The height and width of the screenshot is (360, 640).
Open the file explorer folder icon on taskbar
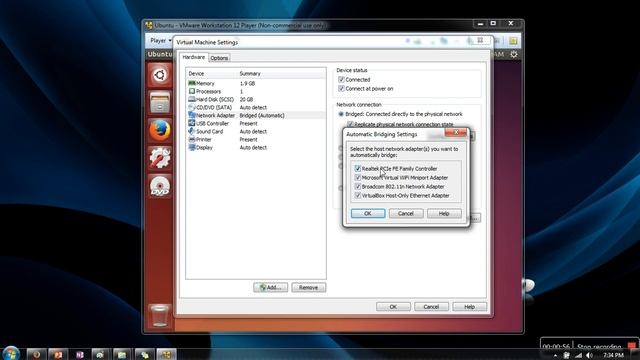pos(122,355)
